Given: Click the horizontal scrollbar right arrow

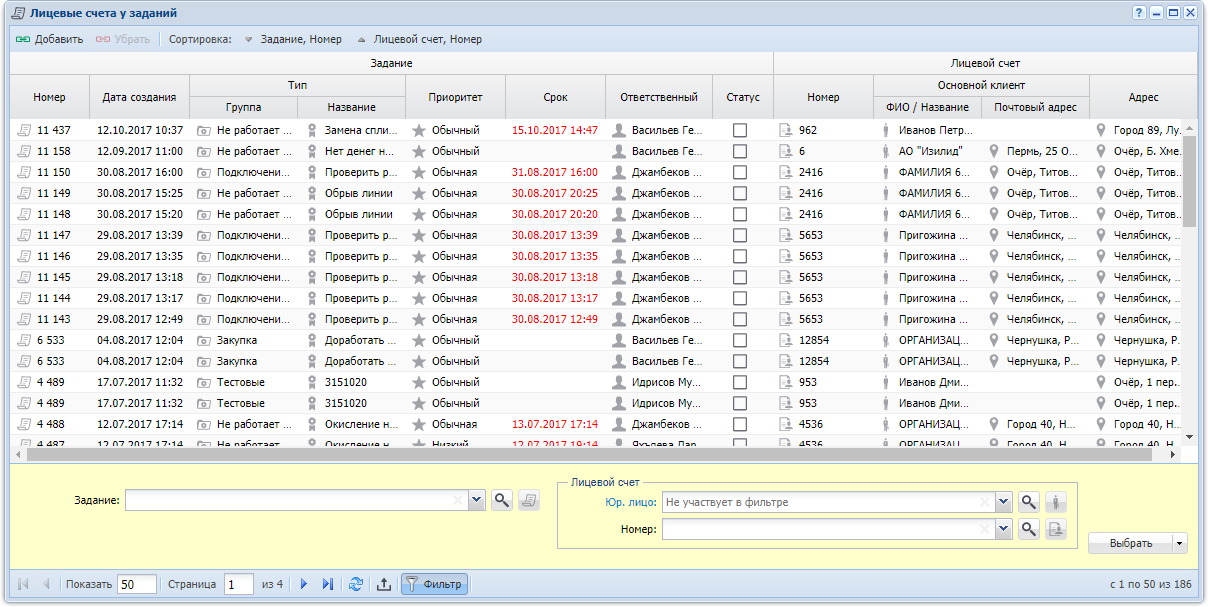Looking at the screenshot, I should [1175, 454].
